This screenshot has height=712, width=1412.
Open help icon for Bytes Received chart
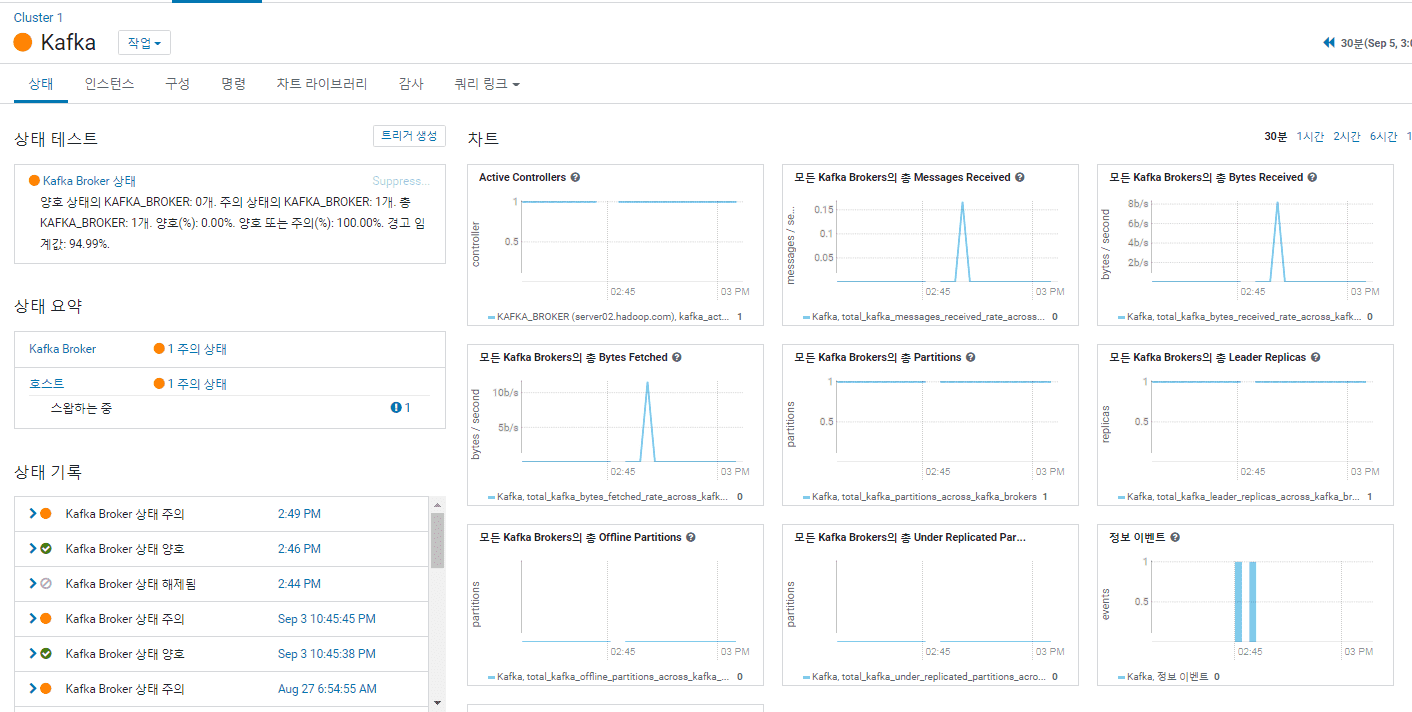pos(1312,178)
